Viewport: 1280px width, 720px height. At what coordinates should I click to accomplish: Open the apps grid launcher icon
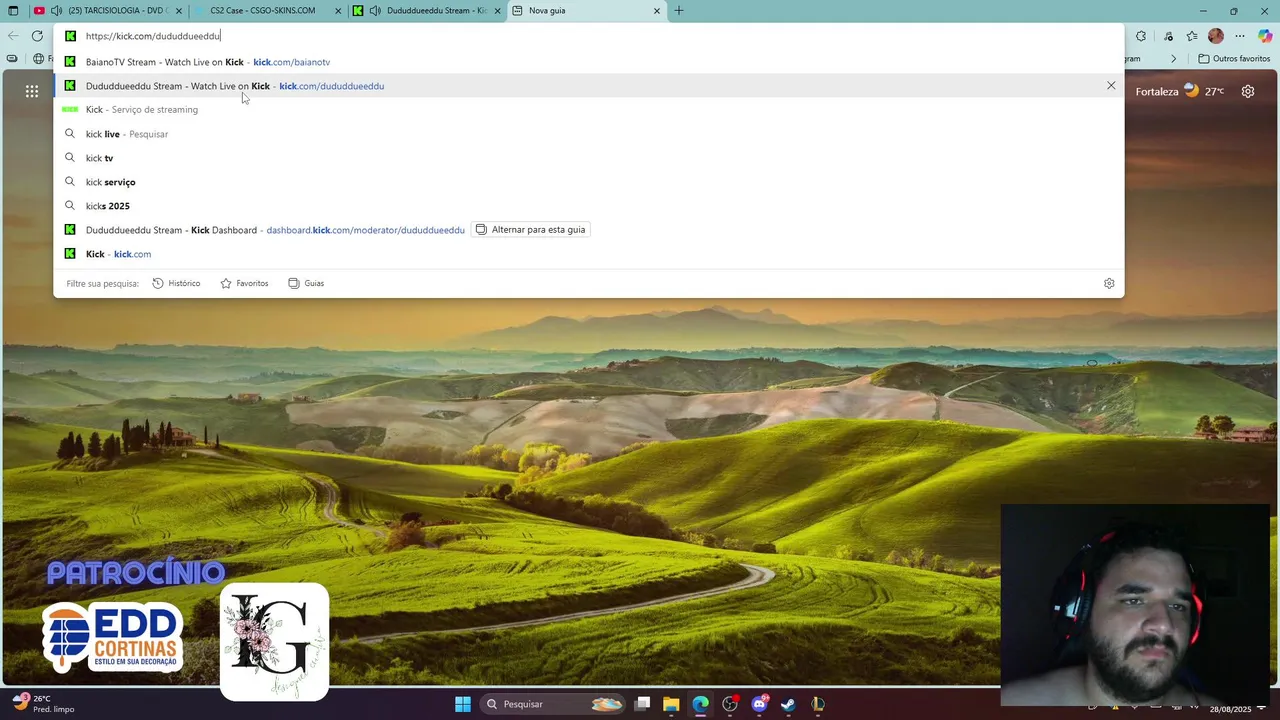click(x=32, y=91)
